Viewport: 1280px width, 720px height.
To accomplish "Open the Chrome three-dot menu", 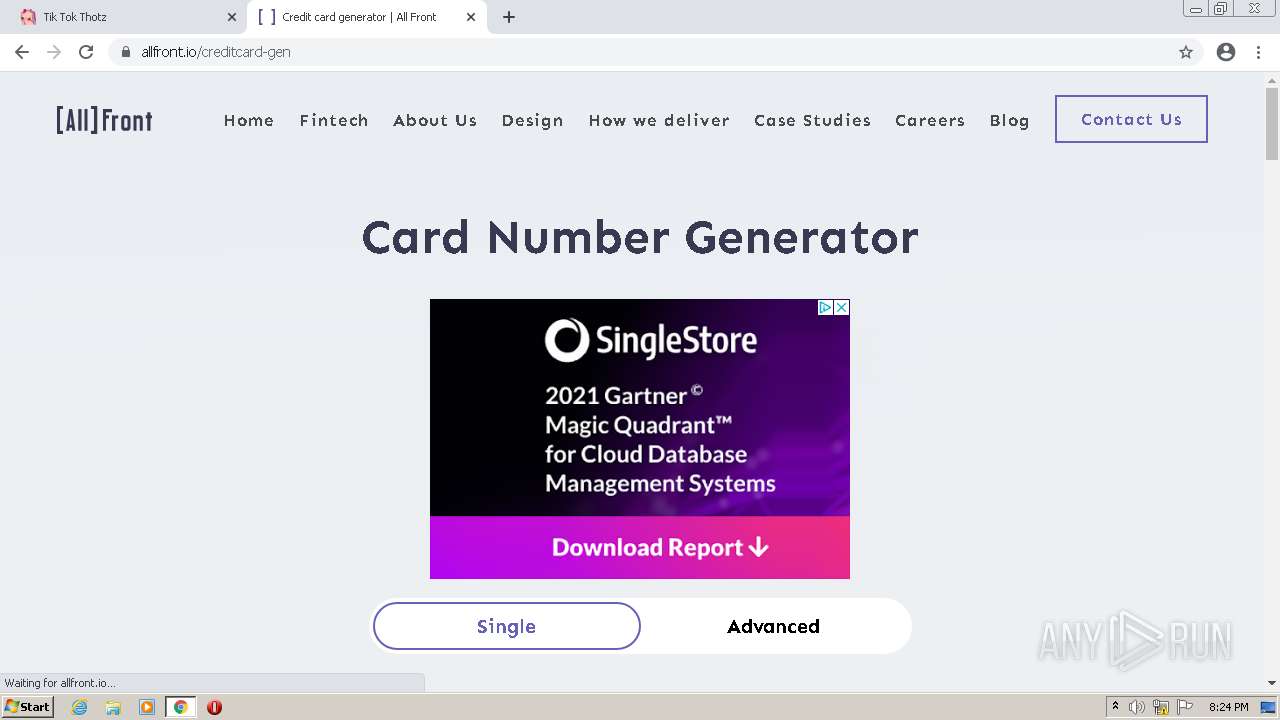I will click(x=1259, y=52).
